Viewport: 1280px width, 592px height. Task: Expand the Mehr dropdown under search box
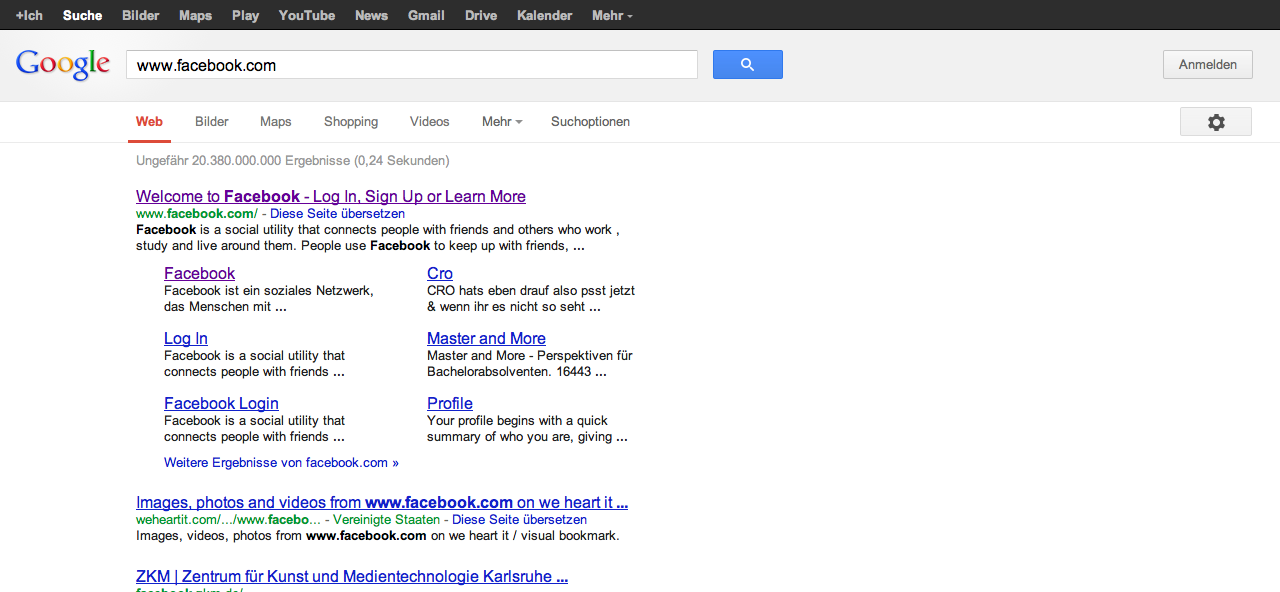tap(502, 122)
